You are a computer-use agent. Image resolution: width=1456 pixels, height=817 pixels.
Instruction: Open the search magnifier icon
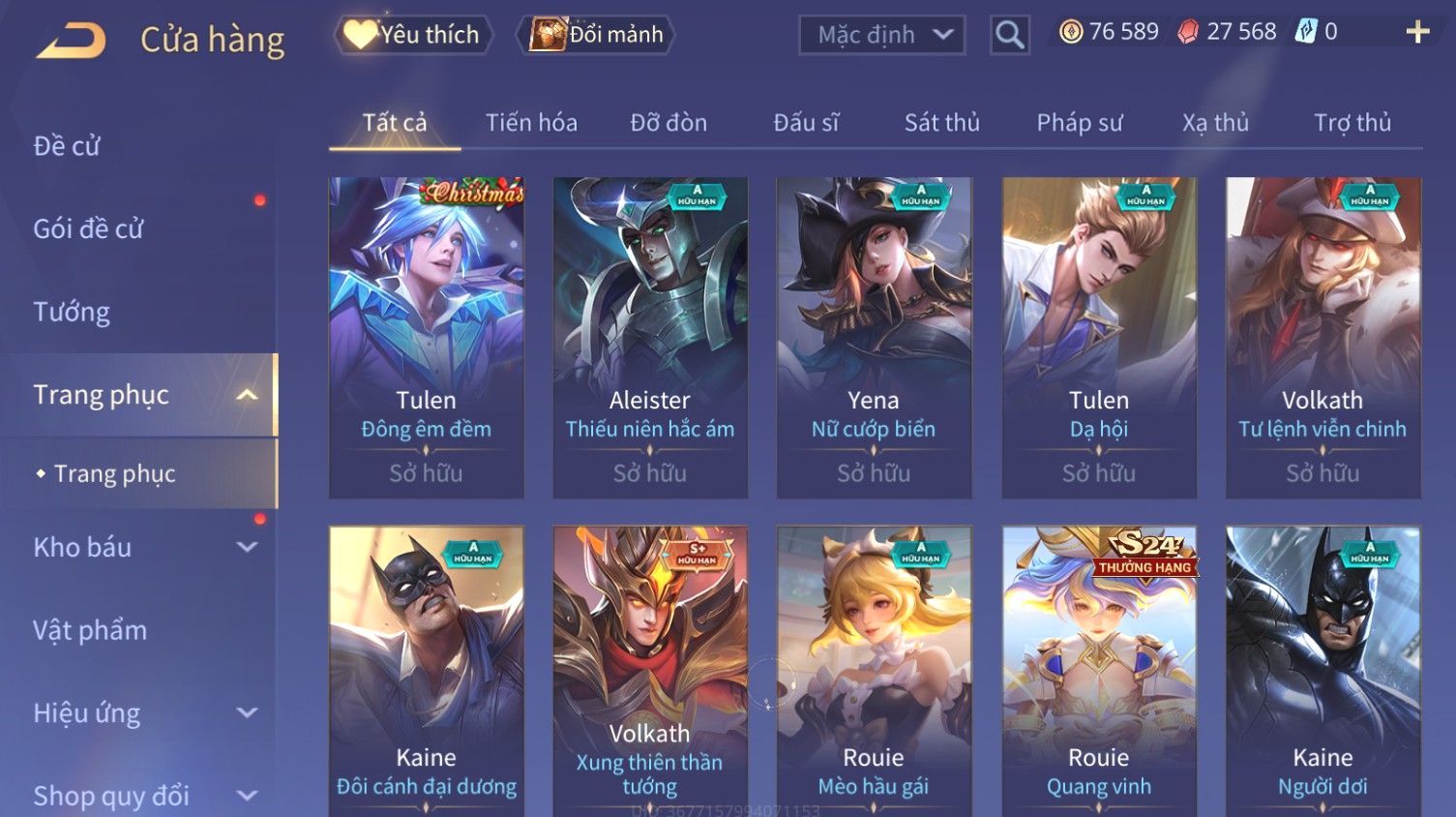click(x=1009, y=36)
